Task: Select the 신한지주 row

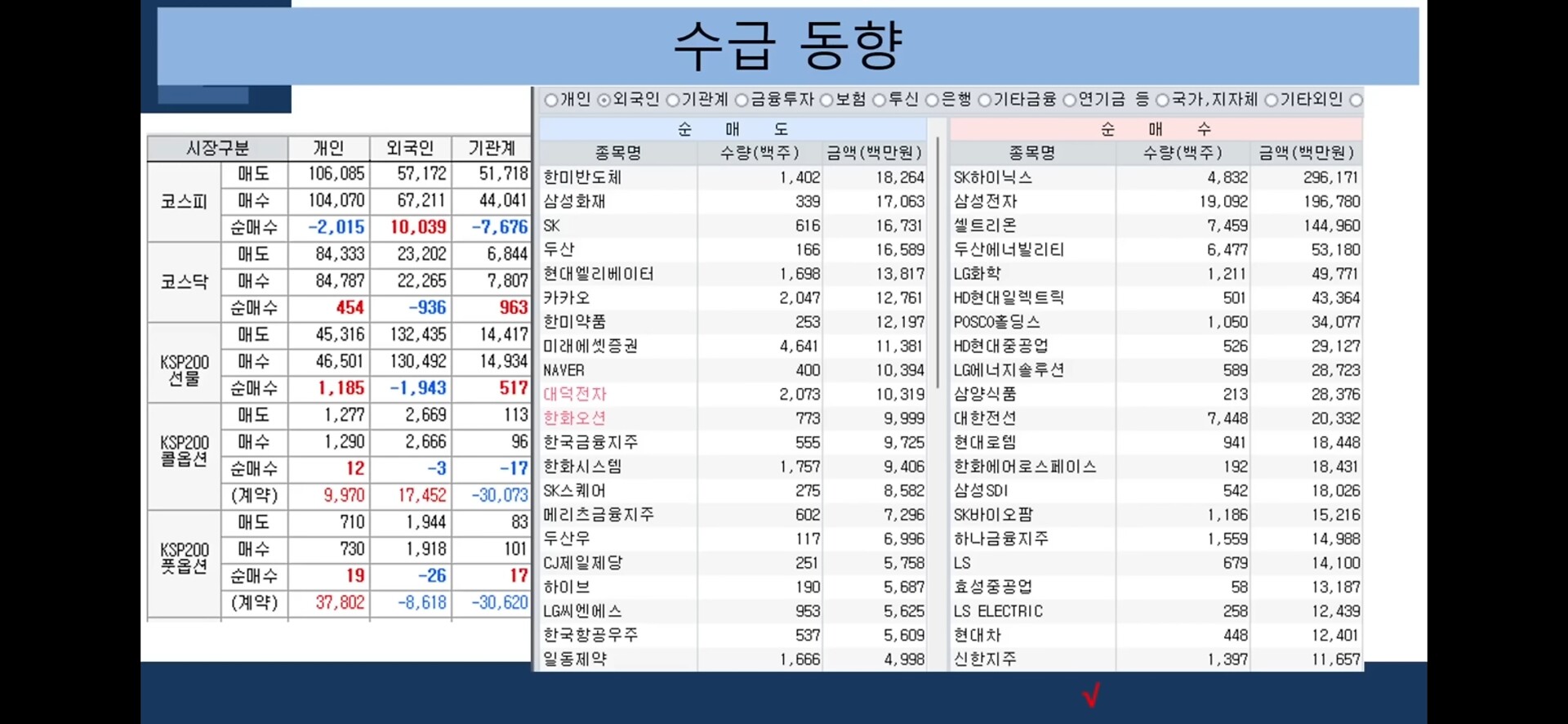Action: 1156,659
